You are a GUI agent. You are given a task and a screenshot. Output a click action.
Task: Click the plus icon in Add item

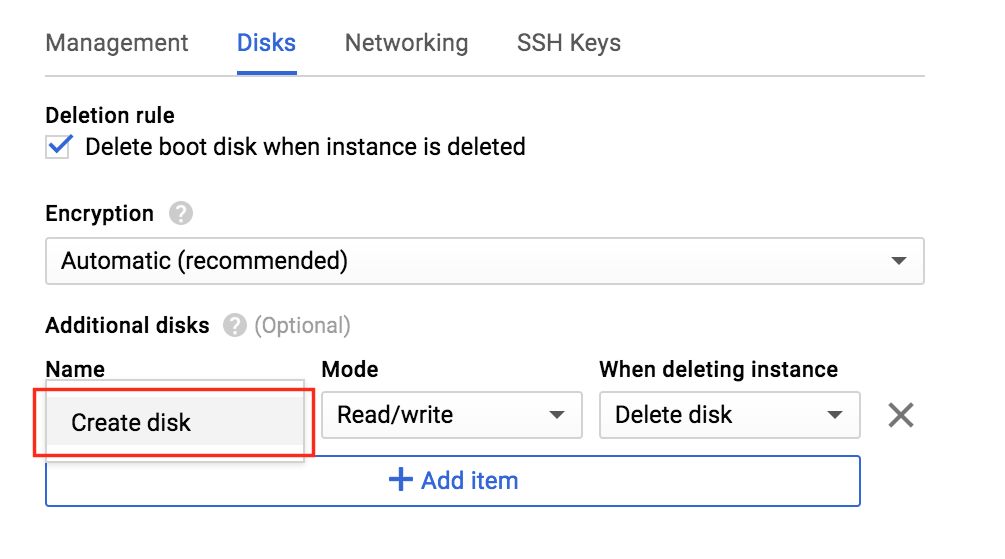[401, 480]
